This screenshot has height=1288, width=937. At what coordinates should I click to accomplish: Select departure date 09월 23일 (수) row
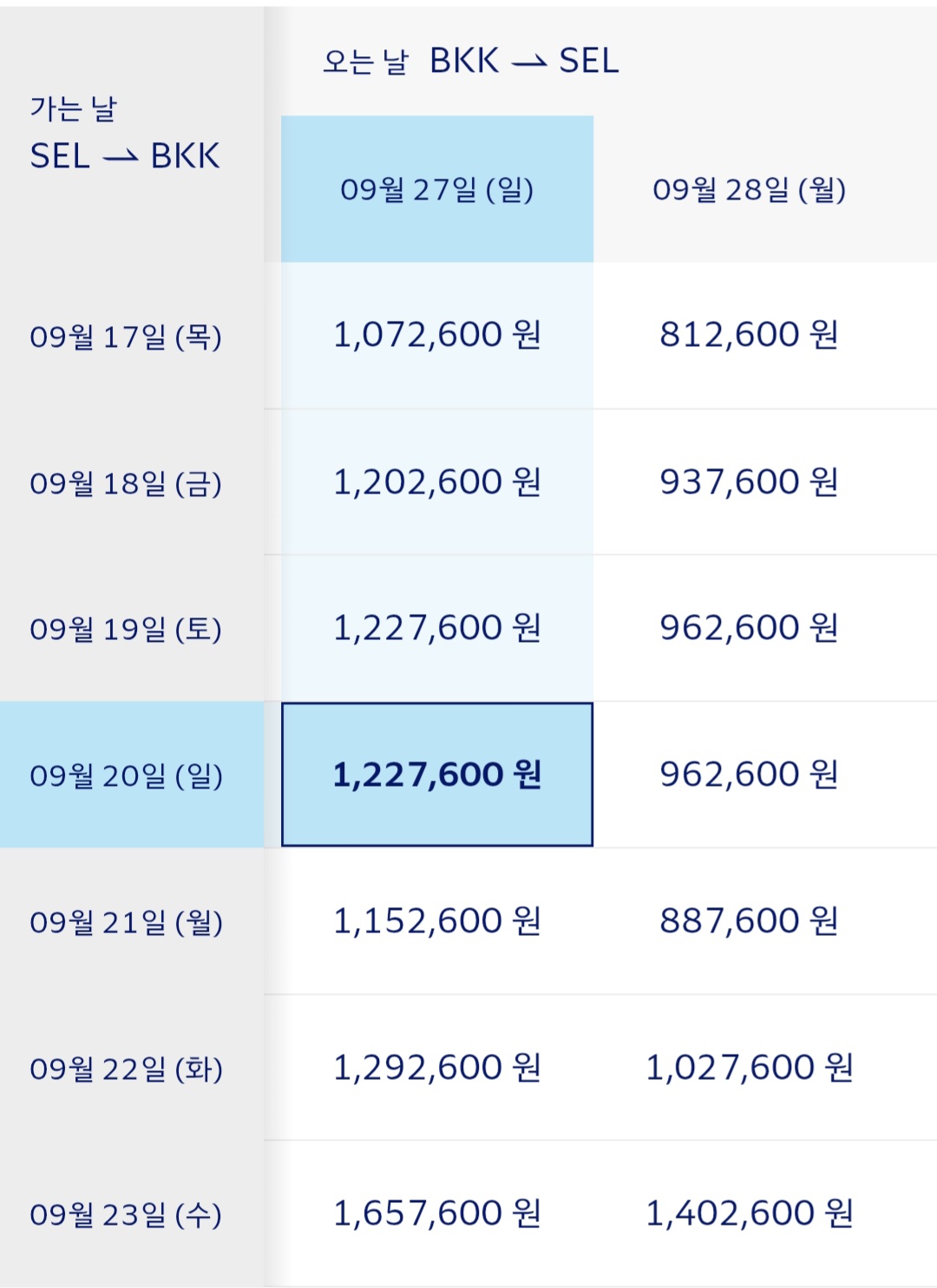coord(126,1215)
